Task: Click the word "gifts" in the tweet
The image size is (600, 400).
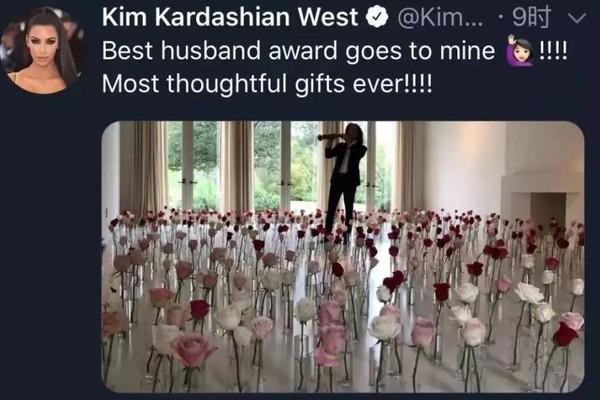Action: (320, 84)
